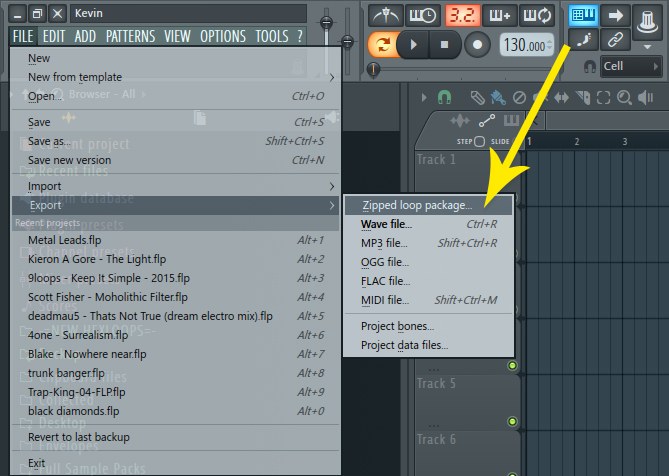669x476 pixels.
Task: Click the pencil draw tool in playlist toolbar
Action: click(478, 97)
